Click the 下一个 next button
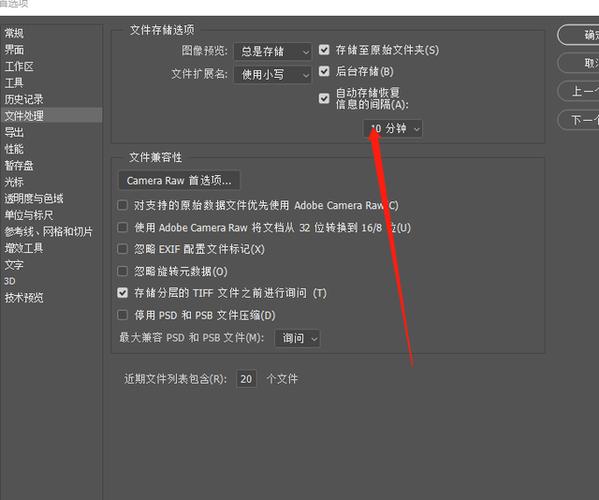 pyautogui.click(x=578, y=120)
